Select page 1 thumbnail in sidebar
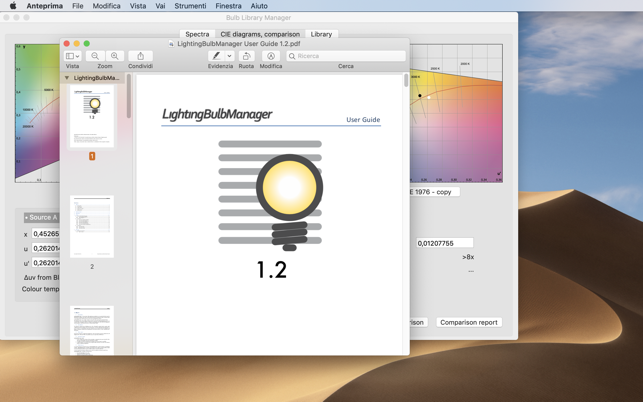 click(x=92, y=116)
